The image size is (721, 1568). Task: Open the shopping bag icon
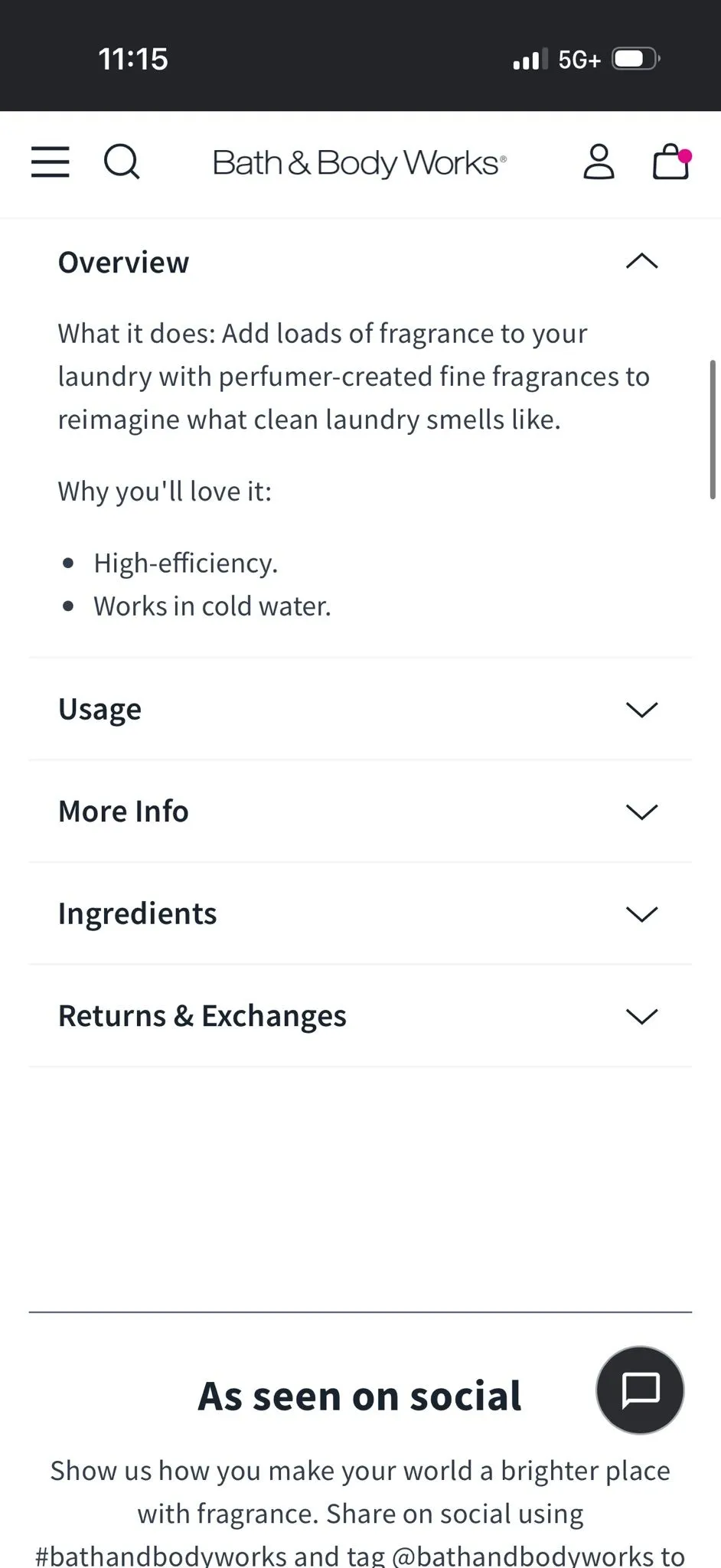click(672, 162)
